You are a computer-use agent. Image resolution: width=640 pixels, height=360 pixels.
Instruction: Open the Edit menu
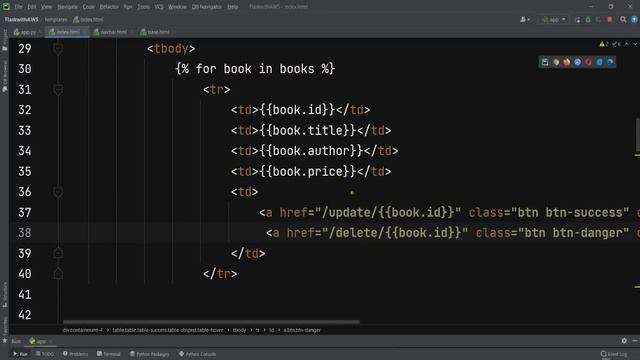click(32, 7)
